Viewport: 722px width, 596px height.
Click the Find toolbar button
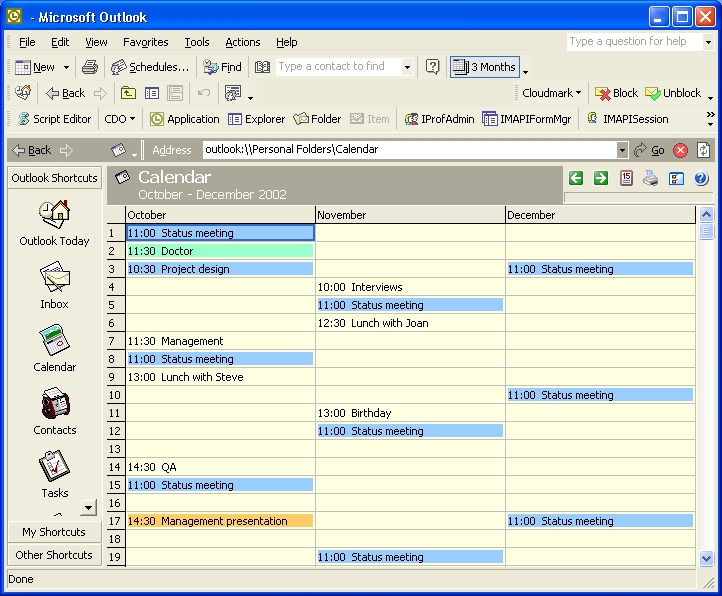pyautogui.click(x=222, y=67)
